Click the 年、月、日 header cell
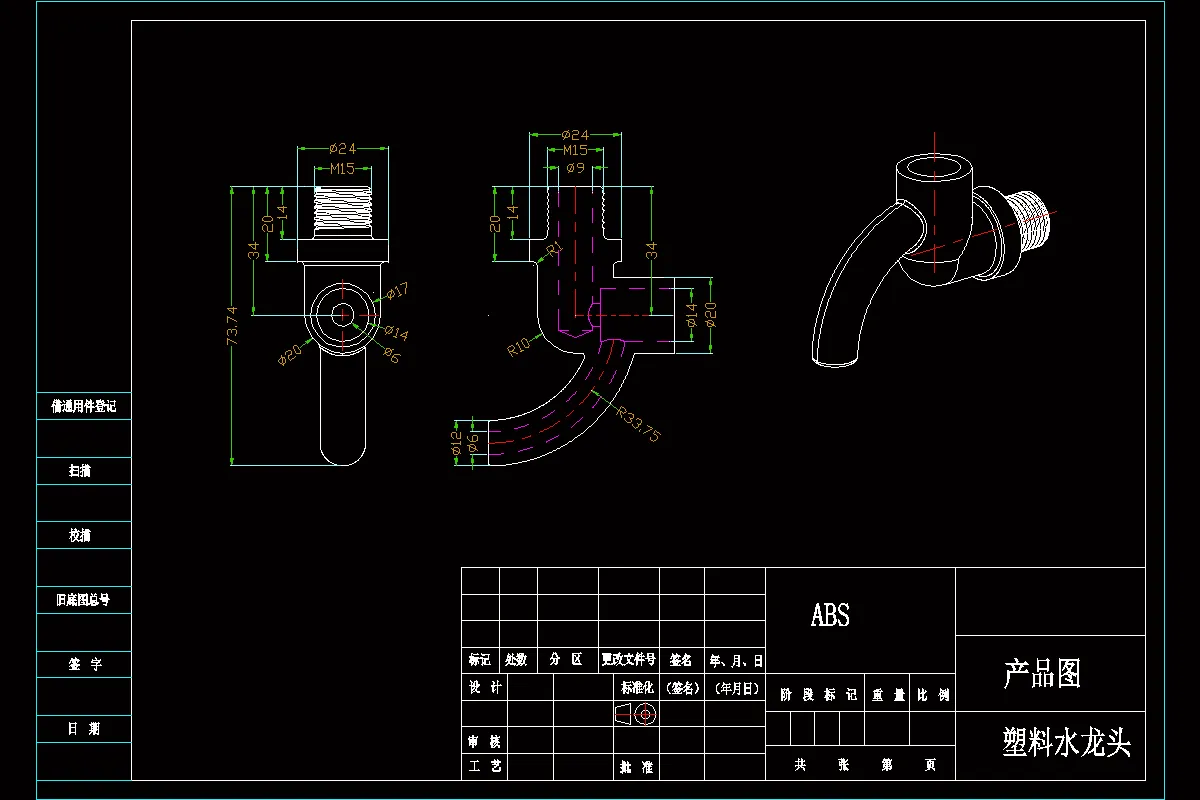Image resolution: width=1200 pixels, height=800 pixels. coord(736,661)
